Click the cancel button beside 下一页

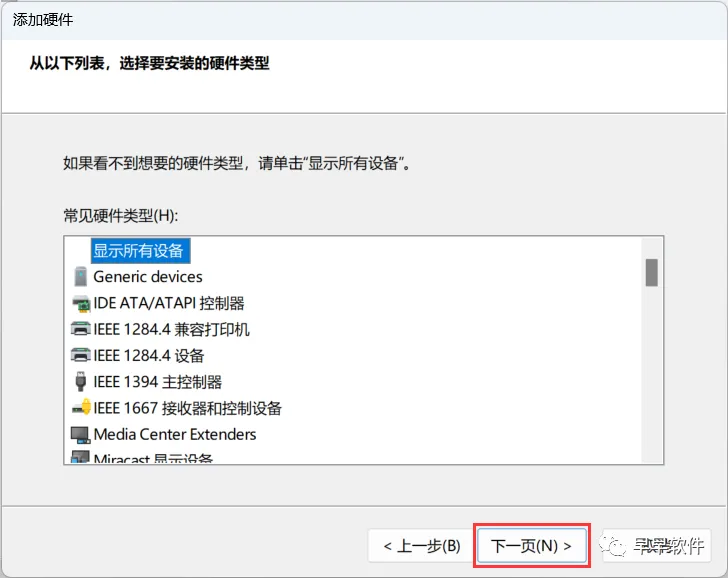tap(657, 546)
